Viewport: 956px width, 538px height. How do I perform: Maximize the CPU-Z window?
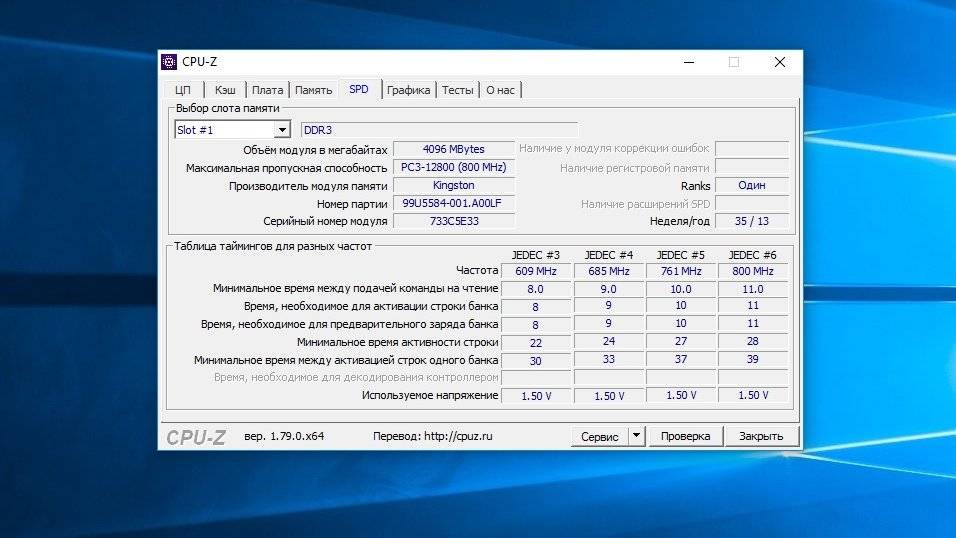(x=733, y=62)
